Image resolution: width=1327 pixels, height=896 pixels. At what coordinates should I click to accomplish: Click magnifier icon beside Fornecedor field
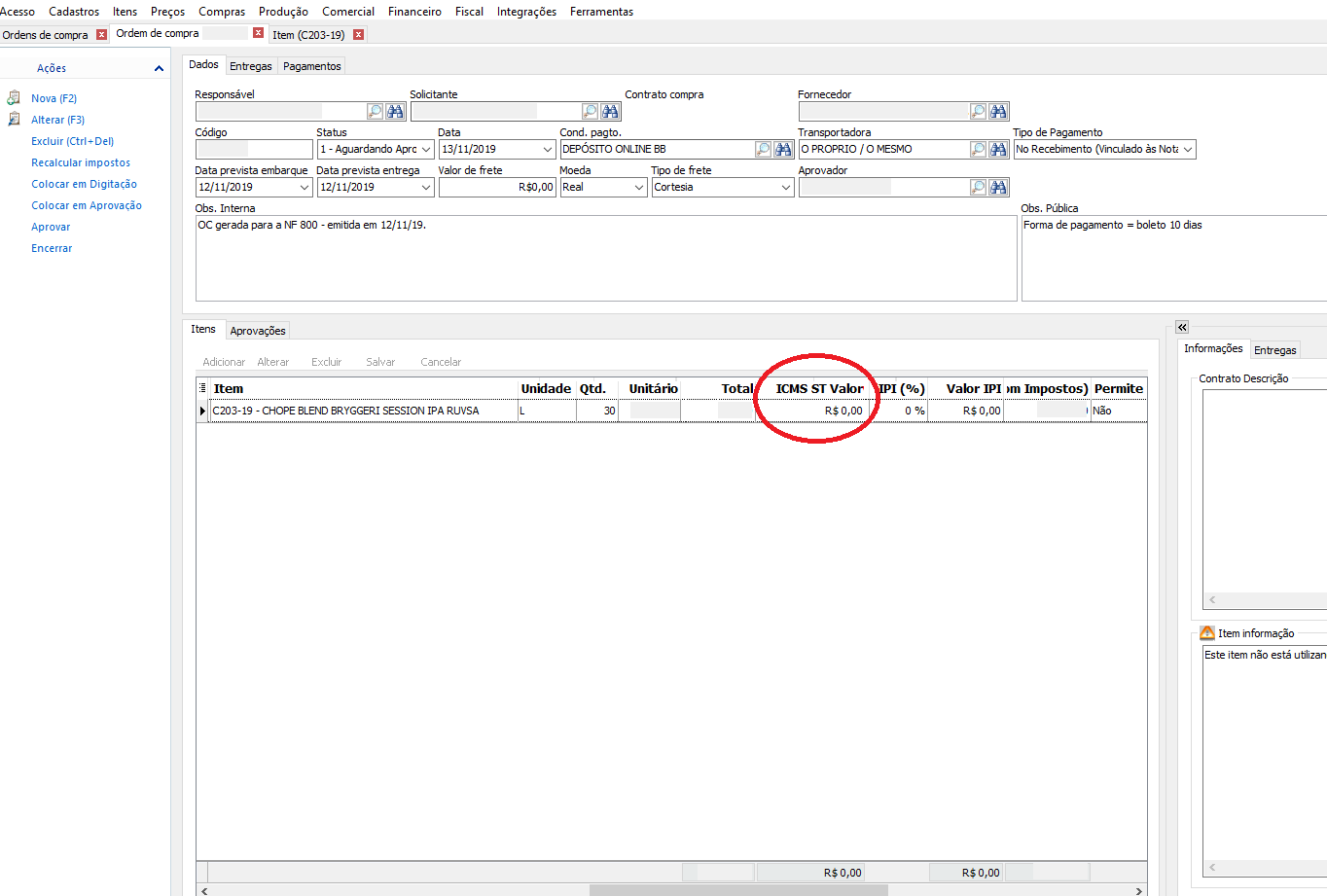(x=978, y=111)
